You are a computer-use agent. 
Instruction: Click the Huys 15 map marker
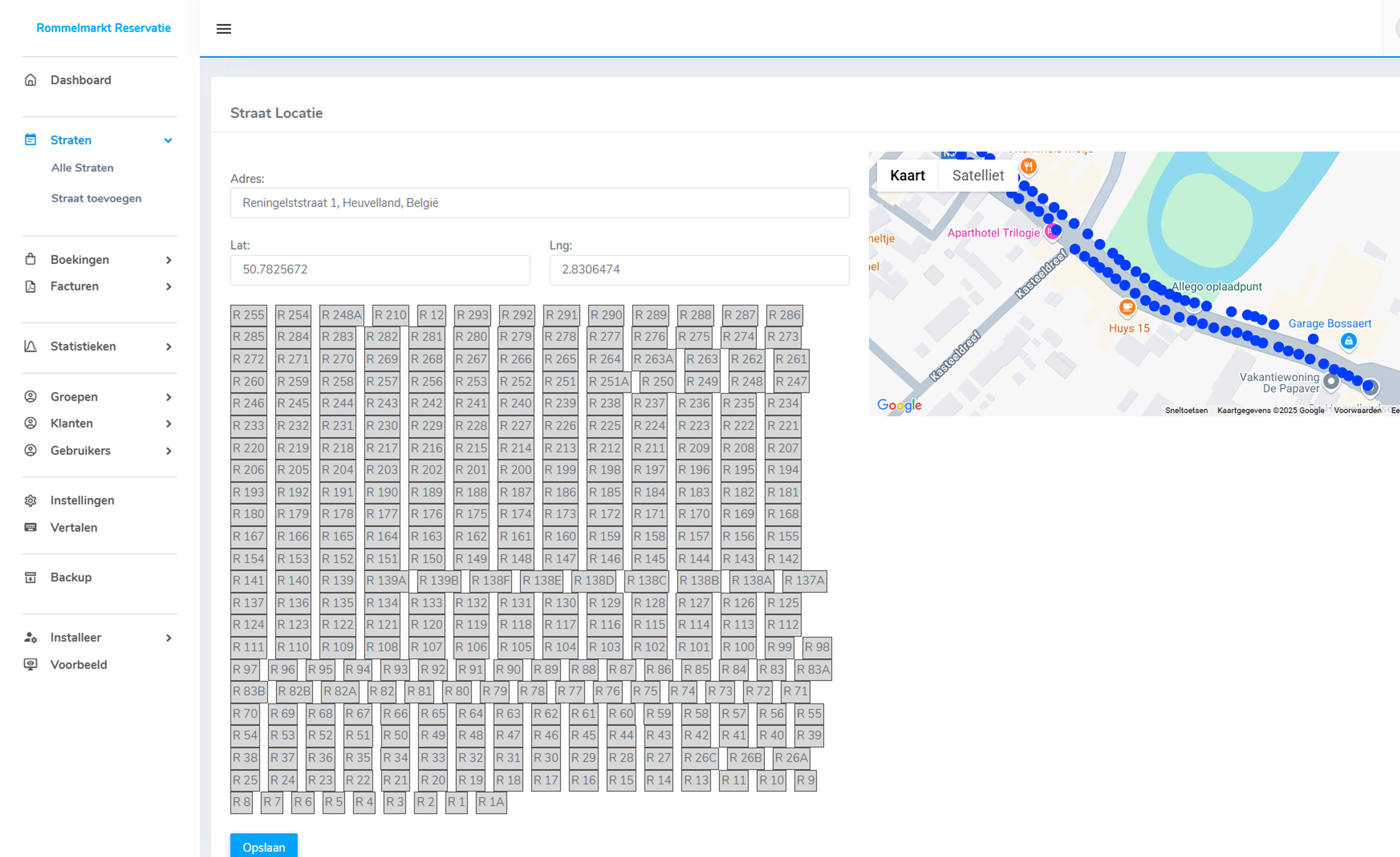click(x=1127, y=308)
